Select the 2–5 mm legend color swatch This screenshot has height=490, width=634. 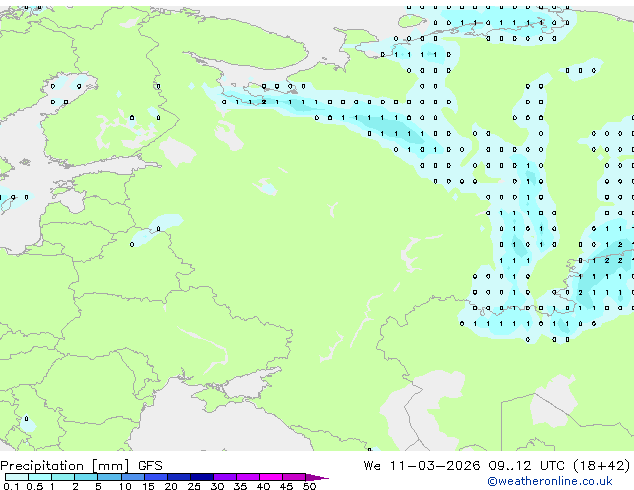86,477
